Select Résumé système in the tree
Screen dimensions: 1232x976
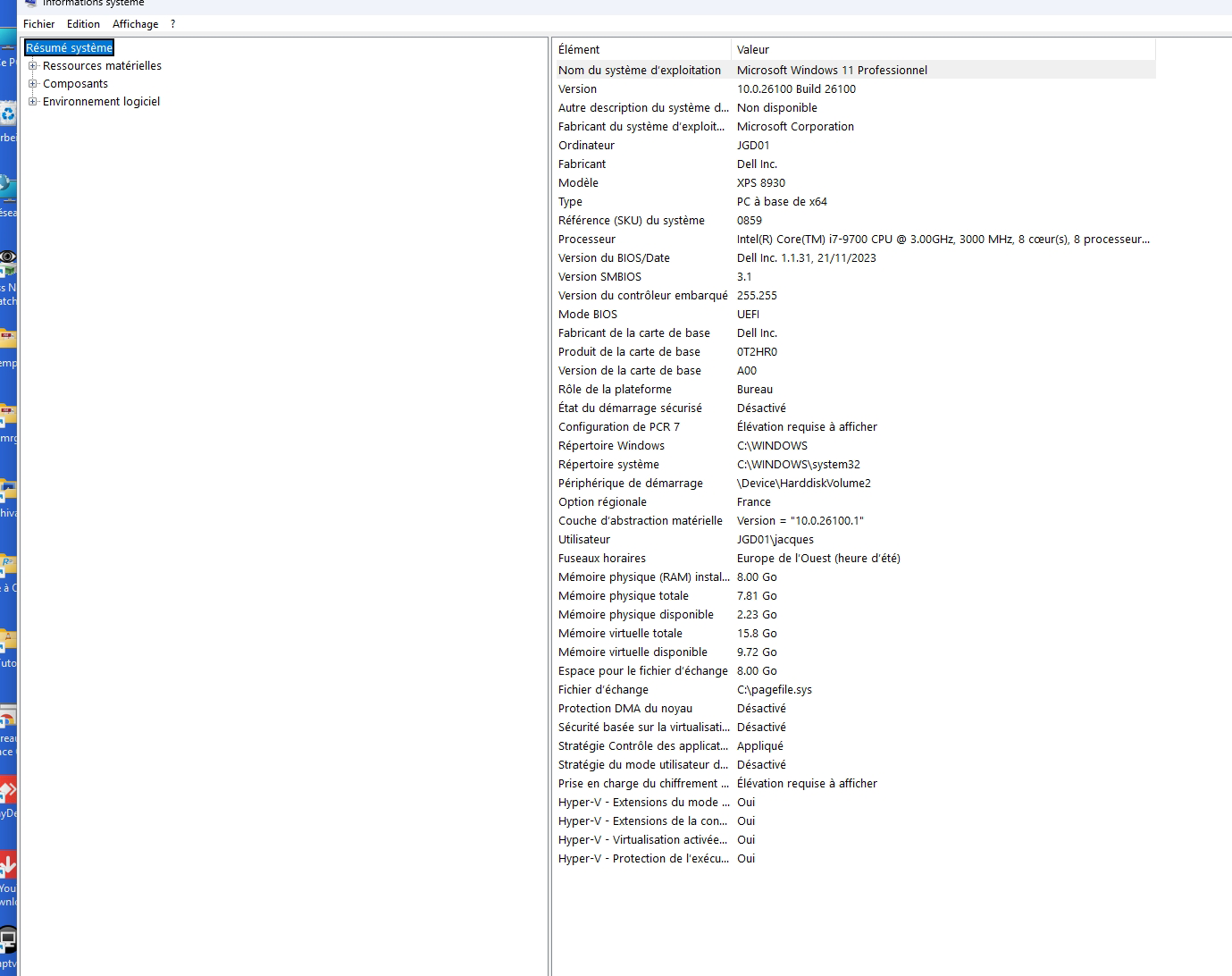70,48
